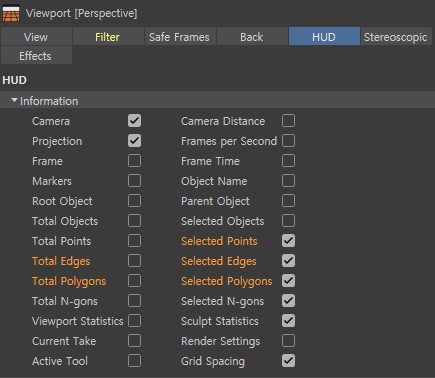The image size is (435, 378).
Task: Click the Viewport icon in the header
Action: point(11,14)
